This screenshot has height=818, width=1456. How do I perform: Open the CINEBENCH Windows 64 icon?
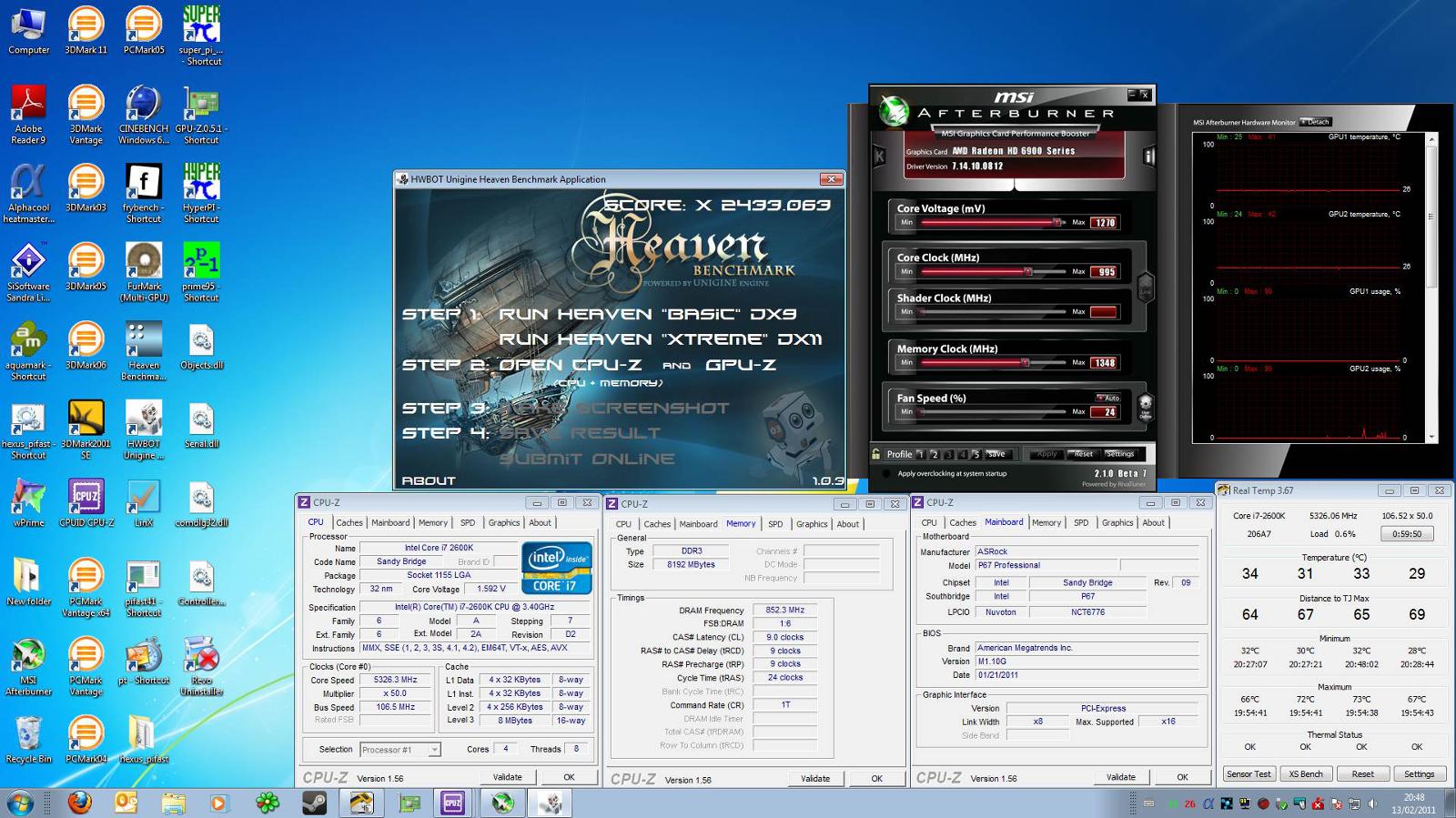[x=144, y=114]
